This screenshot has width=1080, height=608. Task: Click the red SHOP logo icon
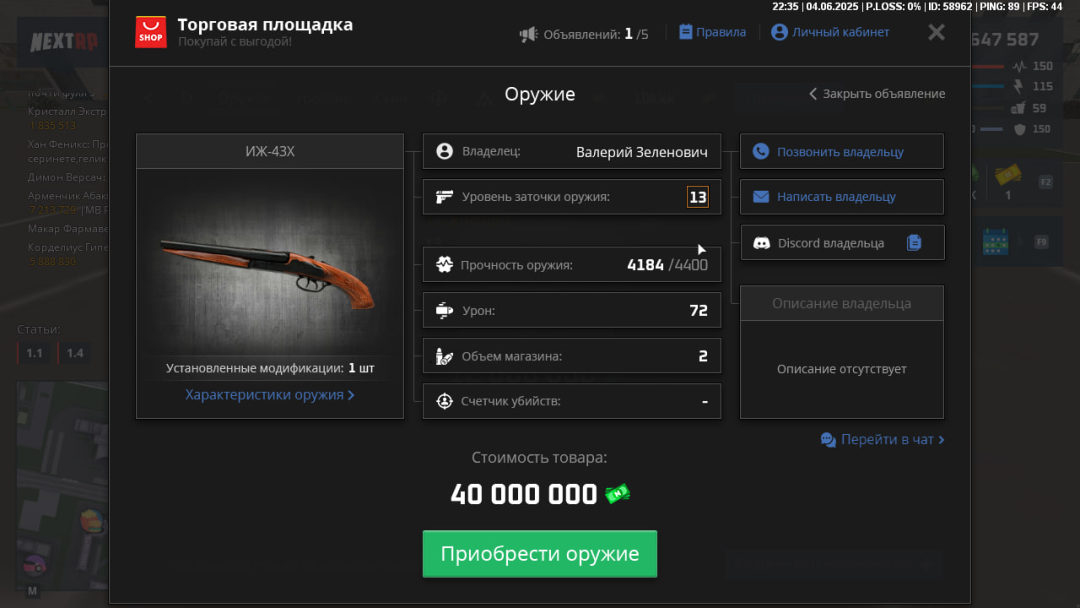click(151, 32)
